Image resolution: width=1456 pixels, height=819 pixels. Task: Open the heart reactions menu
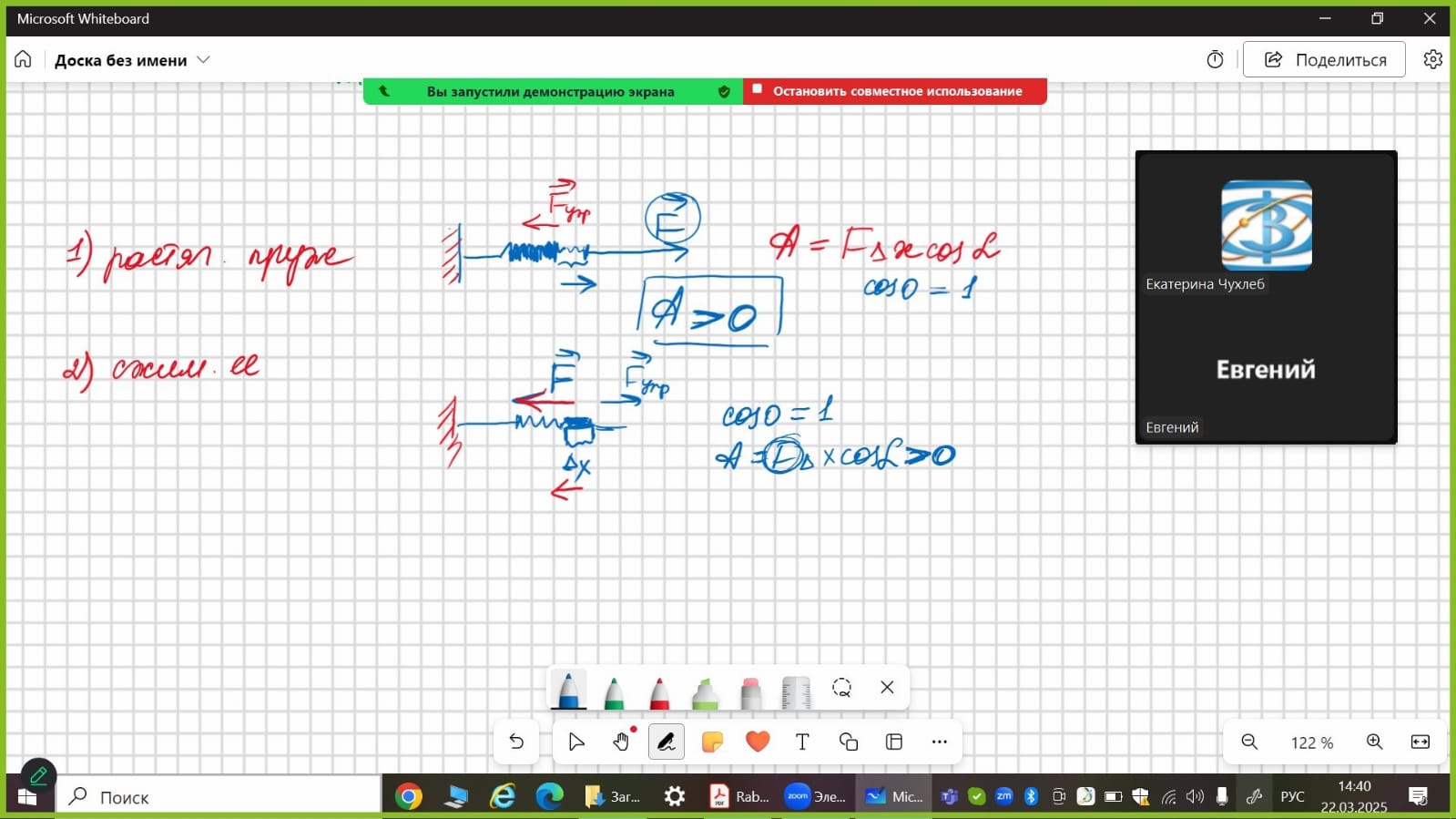click(758, 742)
